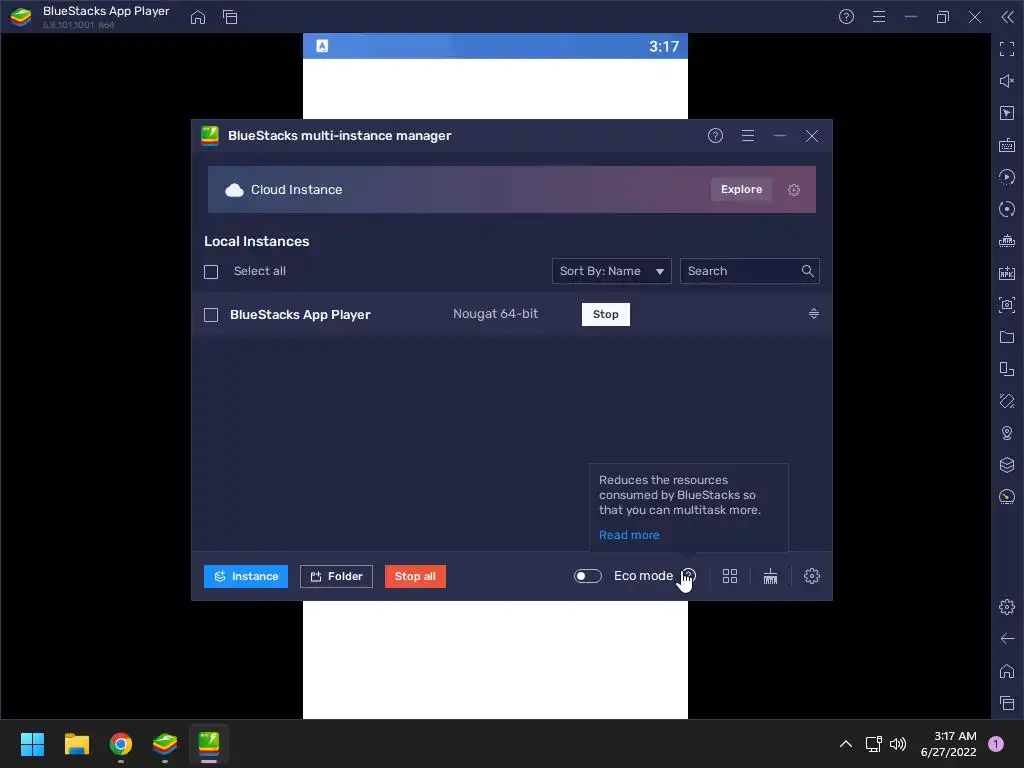This screenshot has height=768, width=1024.
Task: Open BlueStacks sidebar settings gear
Action: [1006, 607]
